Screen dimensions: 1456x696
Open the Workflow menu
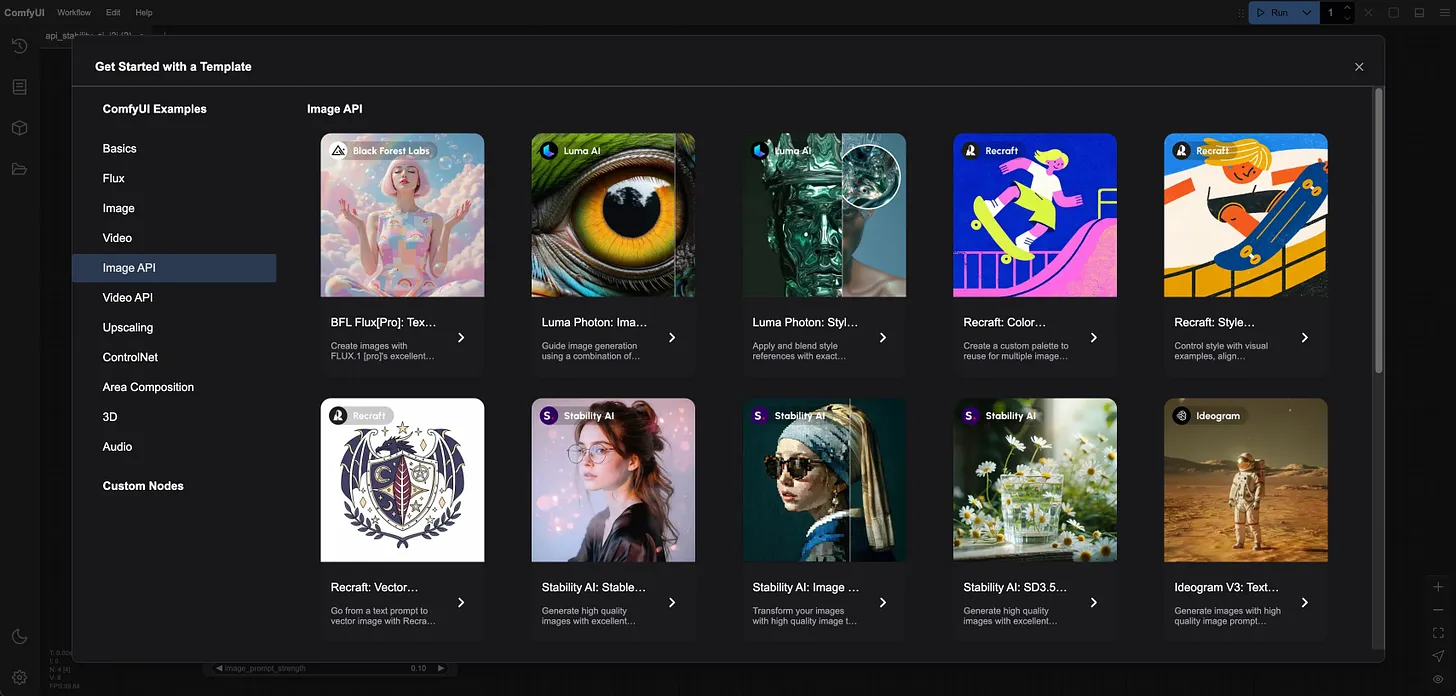(x=74, y=13)
